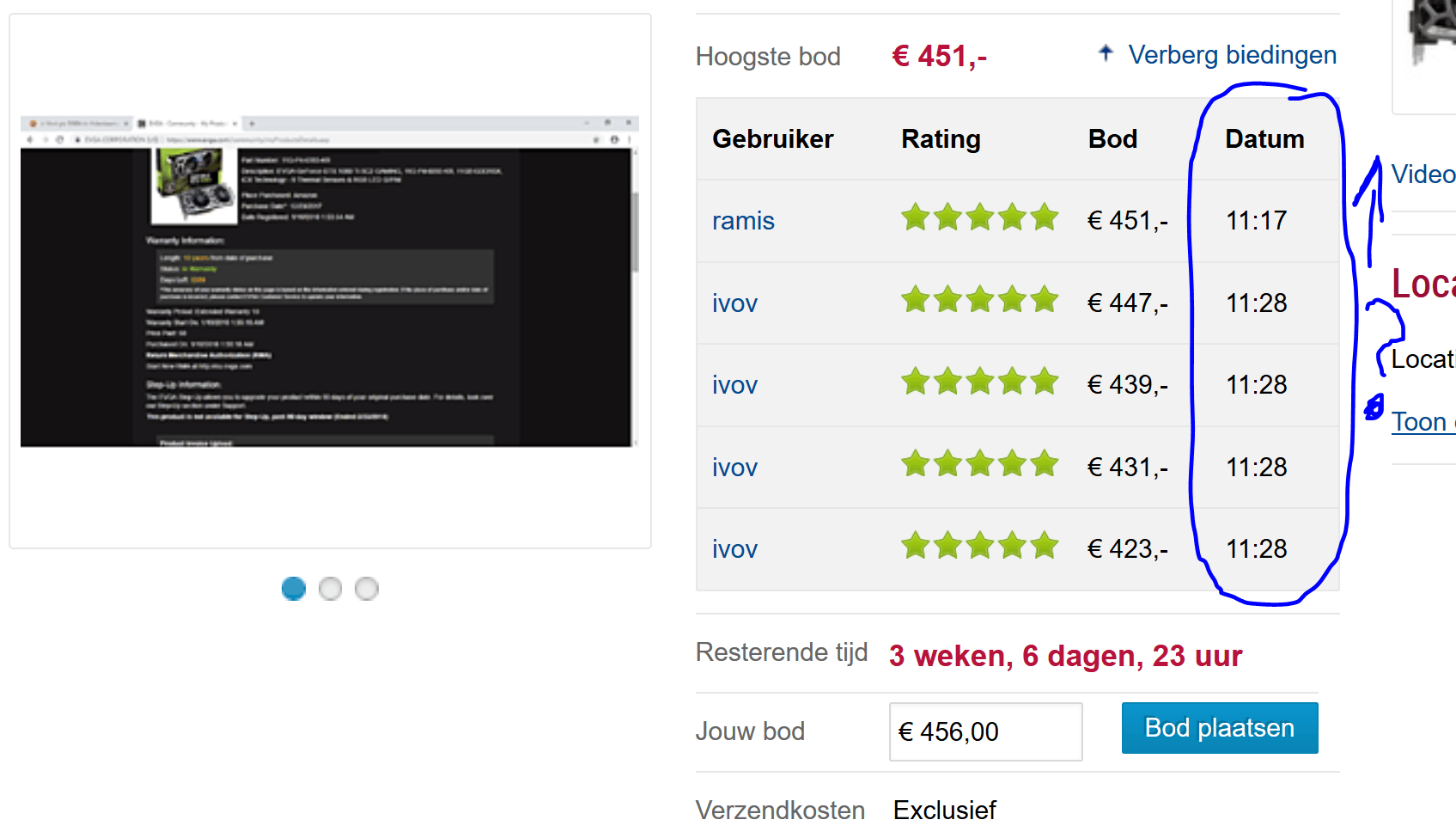
Task: Open ivov's profile on the €447 bid
Action: (734, 303)
